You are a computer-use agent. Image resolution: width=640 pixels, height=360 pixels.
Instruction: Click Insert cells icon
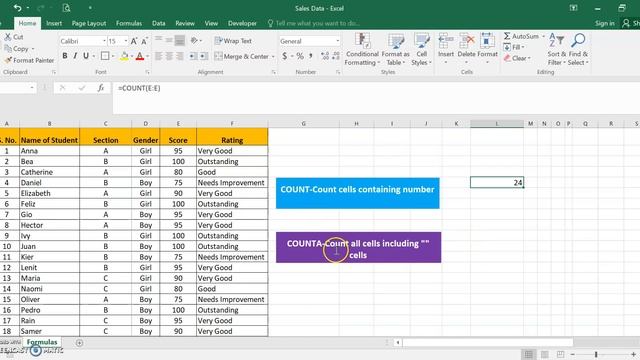point(446,41)
